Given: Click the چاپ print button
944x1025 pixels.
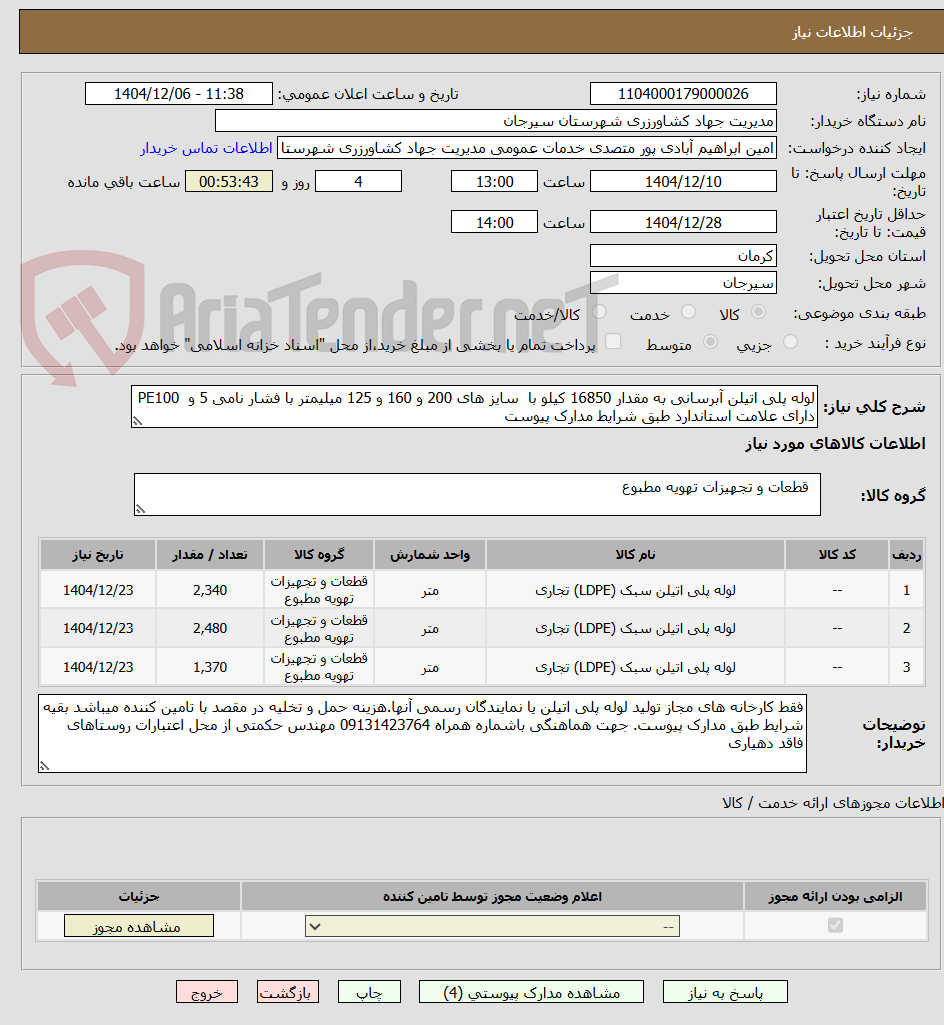Looking at the screenshot, I should click(369, 992).
